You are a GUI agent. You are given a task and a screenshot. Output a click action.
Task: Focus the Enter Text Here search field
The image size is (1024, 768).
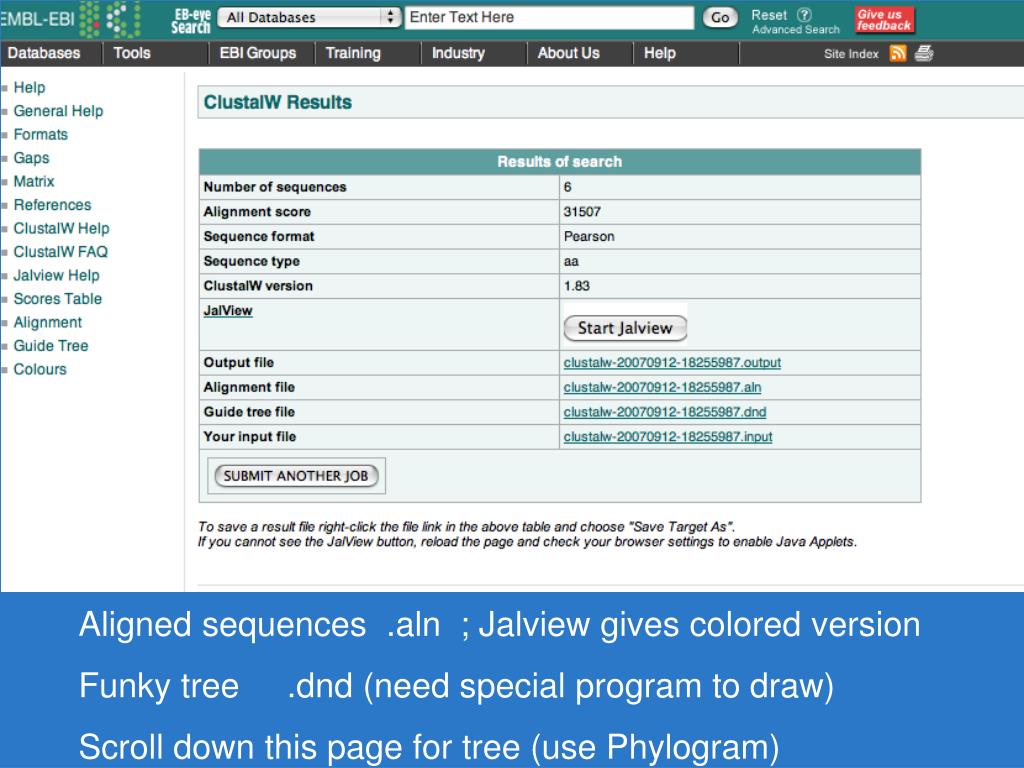(x=549, y=18)
